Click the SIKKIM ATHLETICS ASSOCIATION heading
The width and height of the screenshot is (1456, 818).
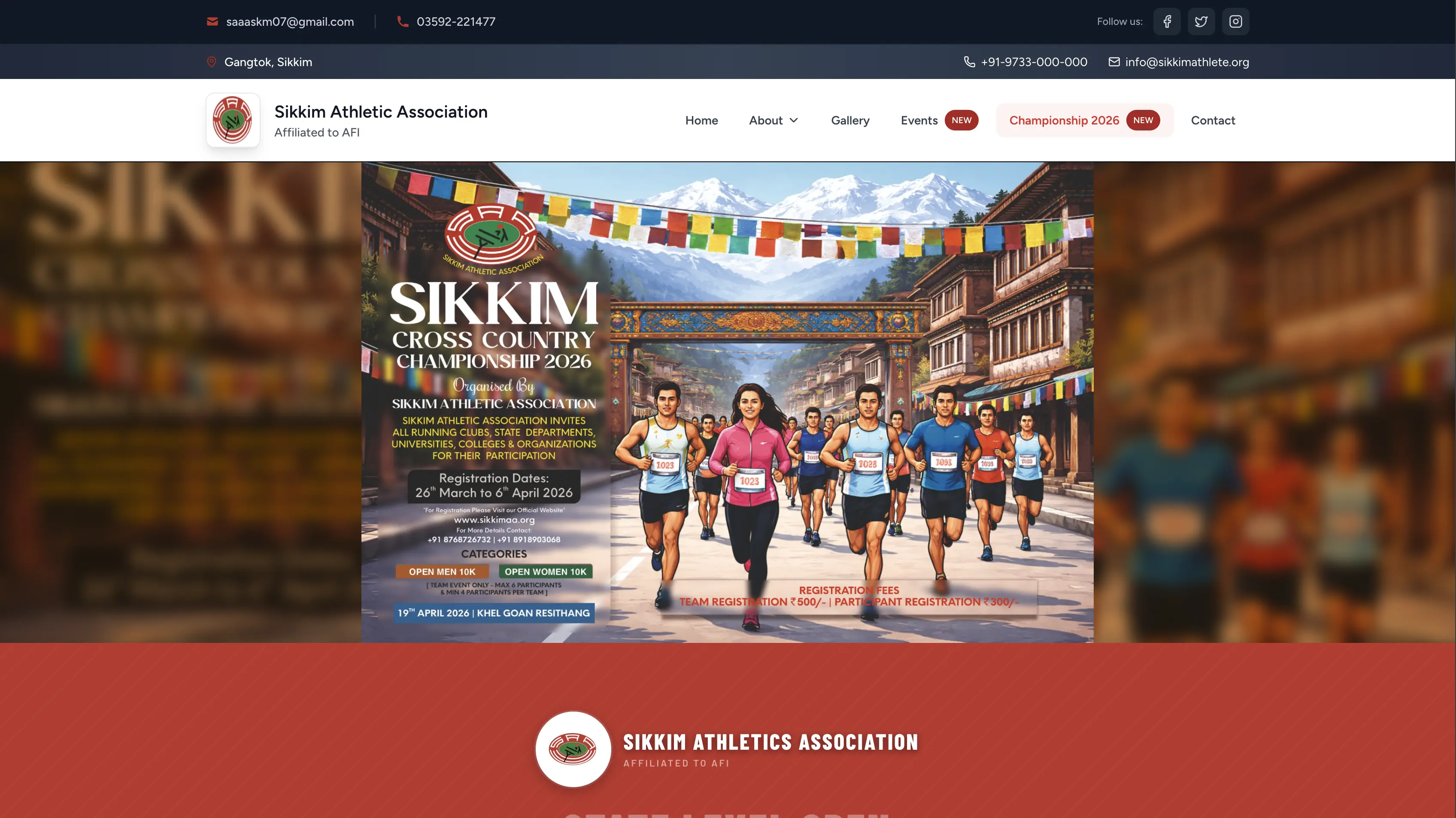coord(770,742)
